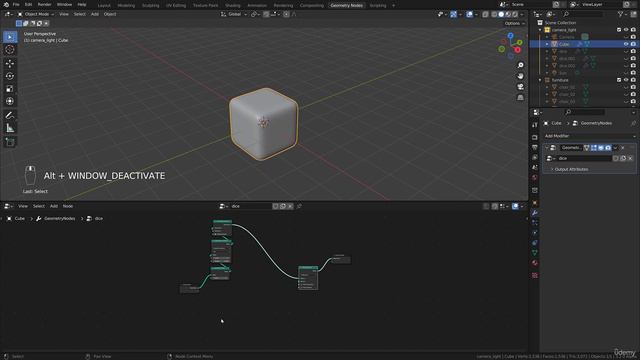Toggle exclude checkbox for furniture collection
The height and width of the screenshot is (360, 640).
point(619,80)
